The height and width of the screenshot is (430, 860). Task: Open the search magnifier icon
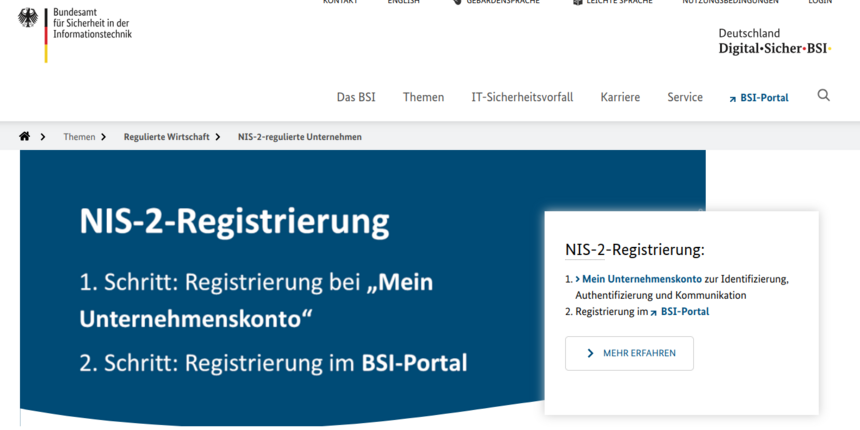823,96
